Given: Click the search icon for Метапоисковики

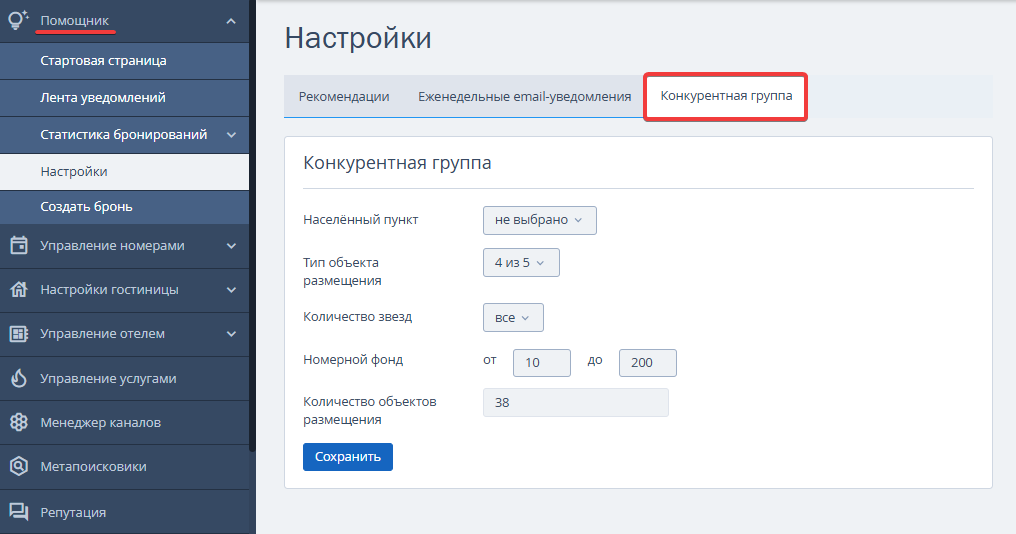Looking at the screenshot, I should [19, 466].
